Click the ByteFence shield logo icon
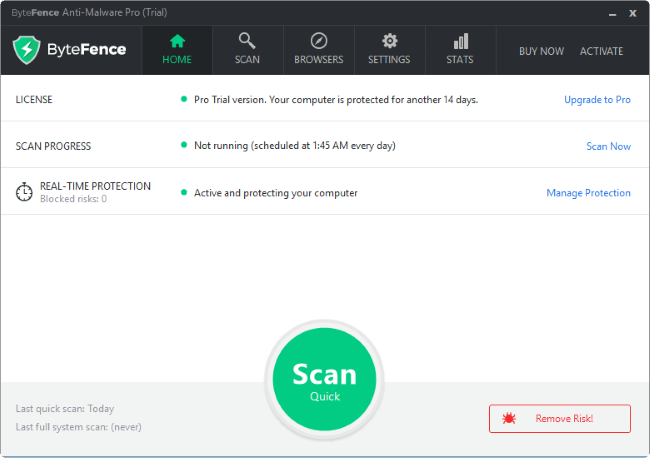650x458 pixels. pos(26,50)
